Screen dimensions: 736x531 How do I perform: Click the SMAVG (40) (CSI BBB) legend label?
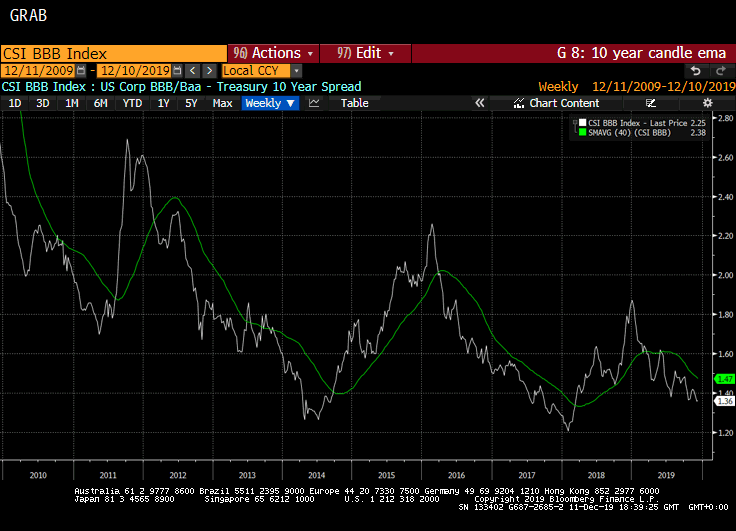point(629,133)
